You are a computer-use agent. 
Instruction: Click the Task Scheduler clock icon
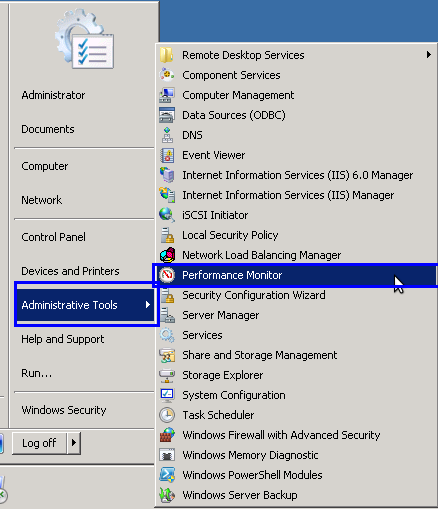[167, 415]
